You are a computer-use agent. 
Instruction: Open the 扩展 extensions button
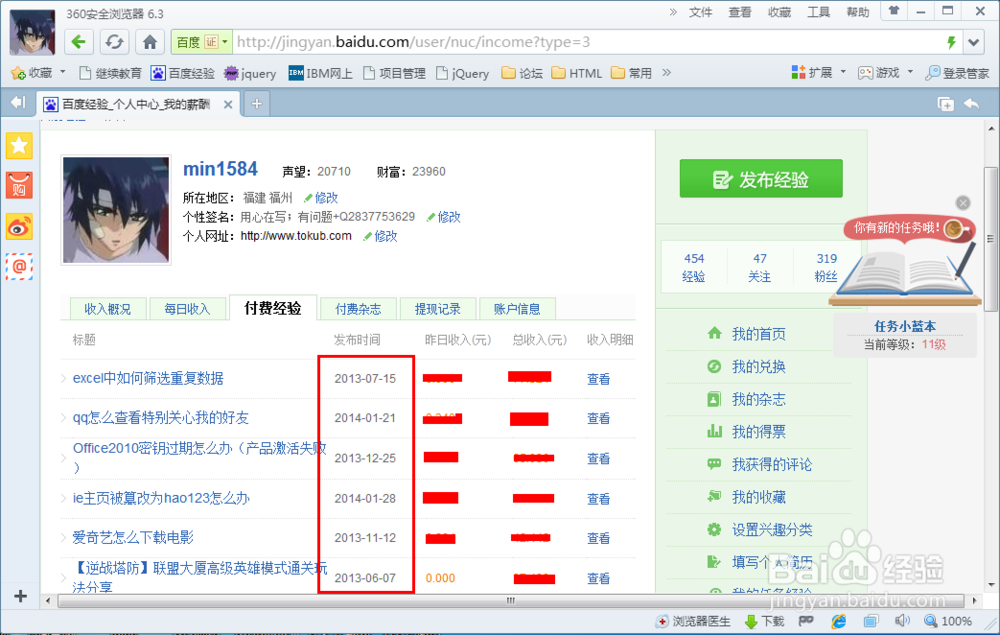812,73
